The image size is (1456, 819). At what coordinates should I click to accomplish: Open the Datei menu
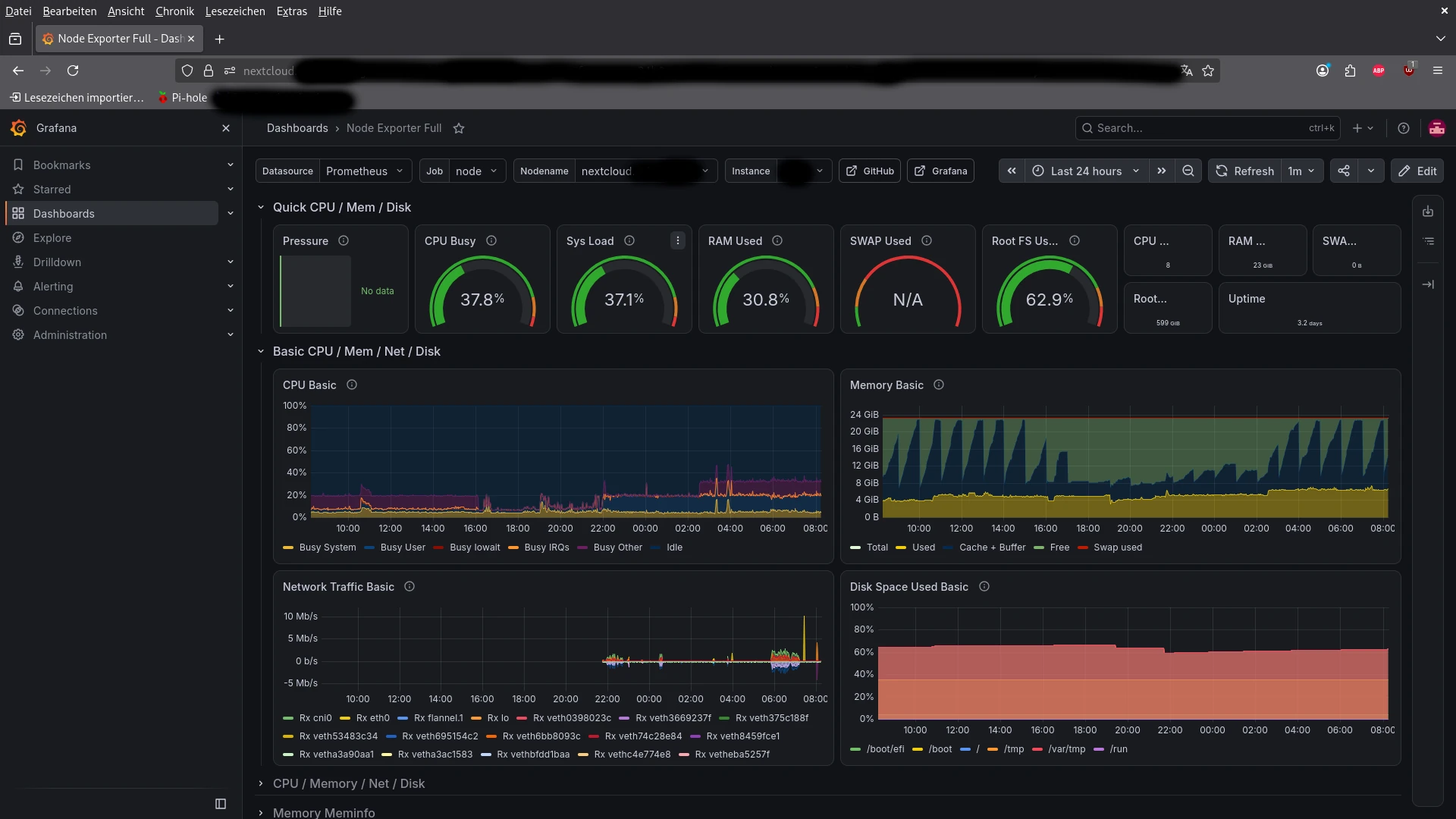18,11
